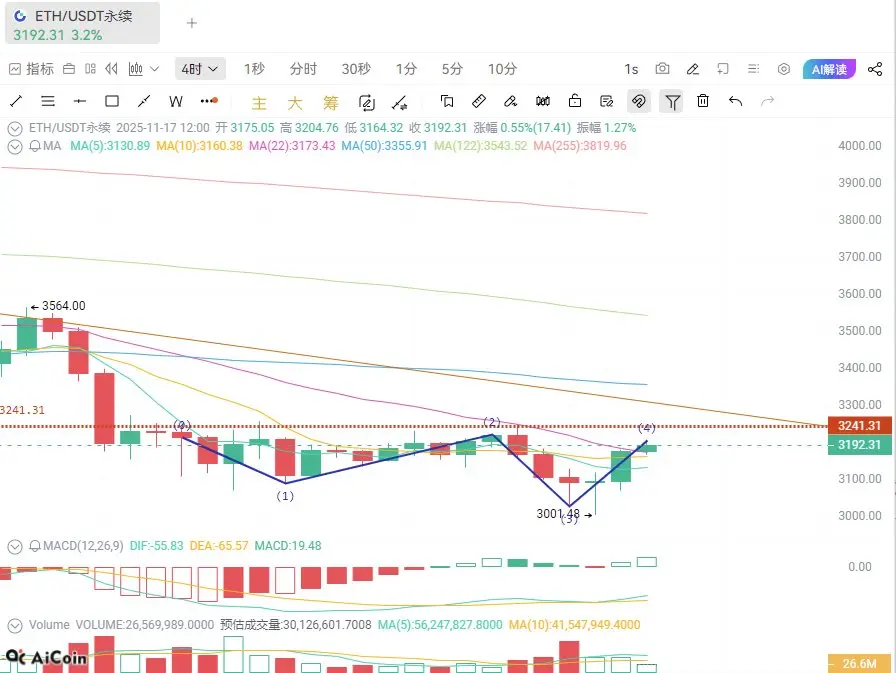Open the more drawing tools dots icon

(x=209, y=101)
